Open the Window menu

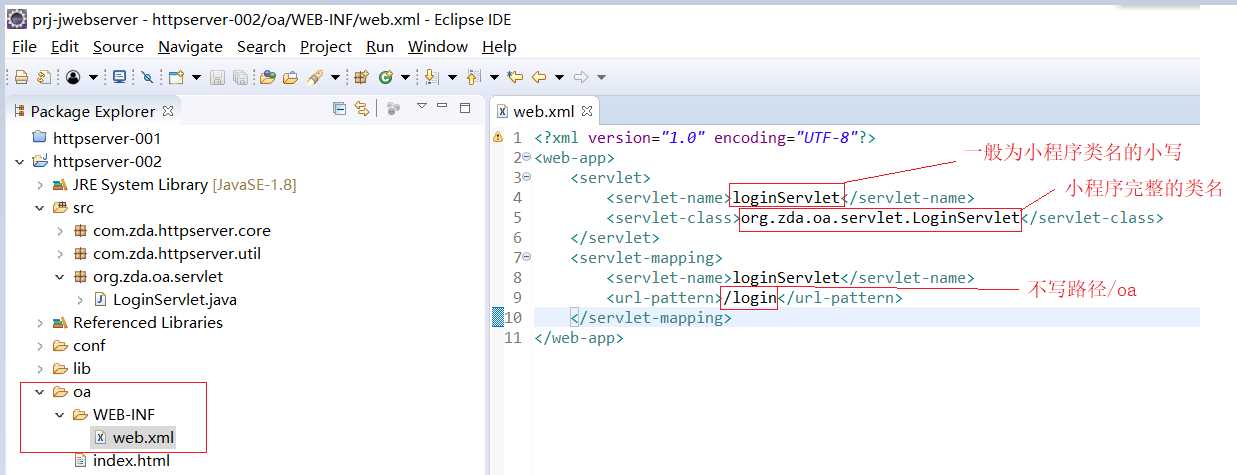pyautogui.click(x=438, y=46)
